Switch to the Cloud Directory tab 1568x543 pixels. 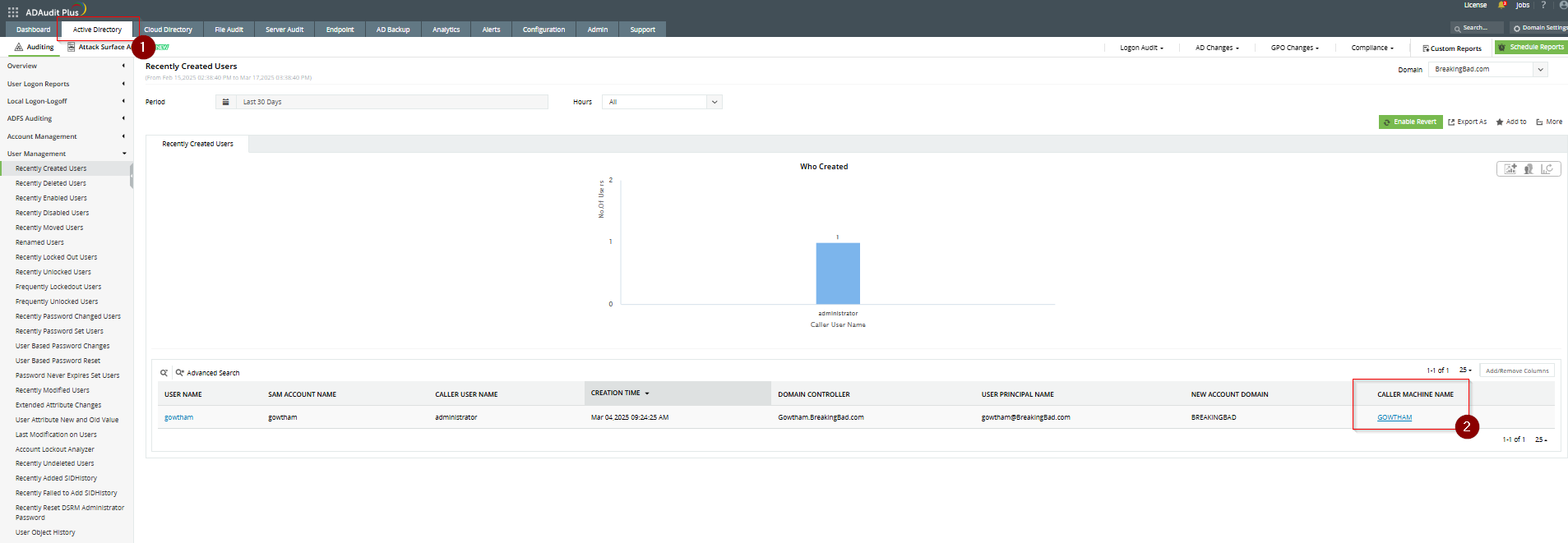coord(168,30)
